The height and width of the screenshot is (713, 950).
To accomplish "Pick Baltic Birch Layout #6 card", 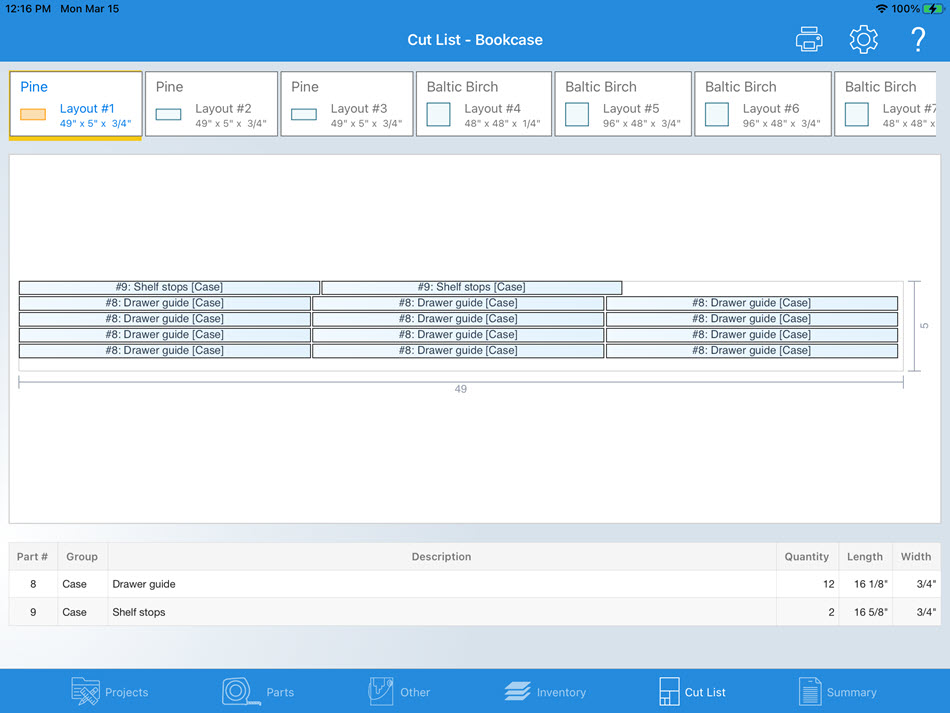I will [762, 104].
